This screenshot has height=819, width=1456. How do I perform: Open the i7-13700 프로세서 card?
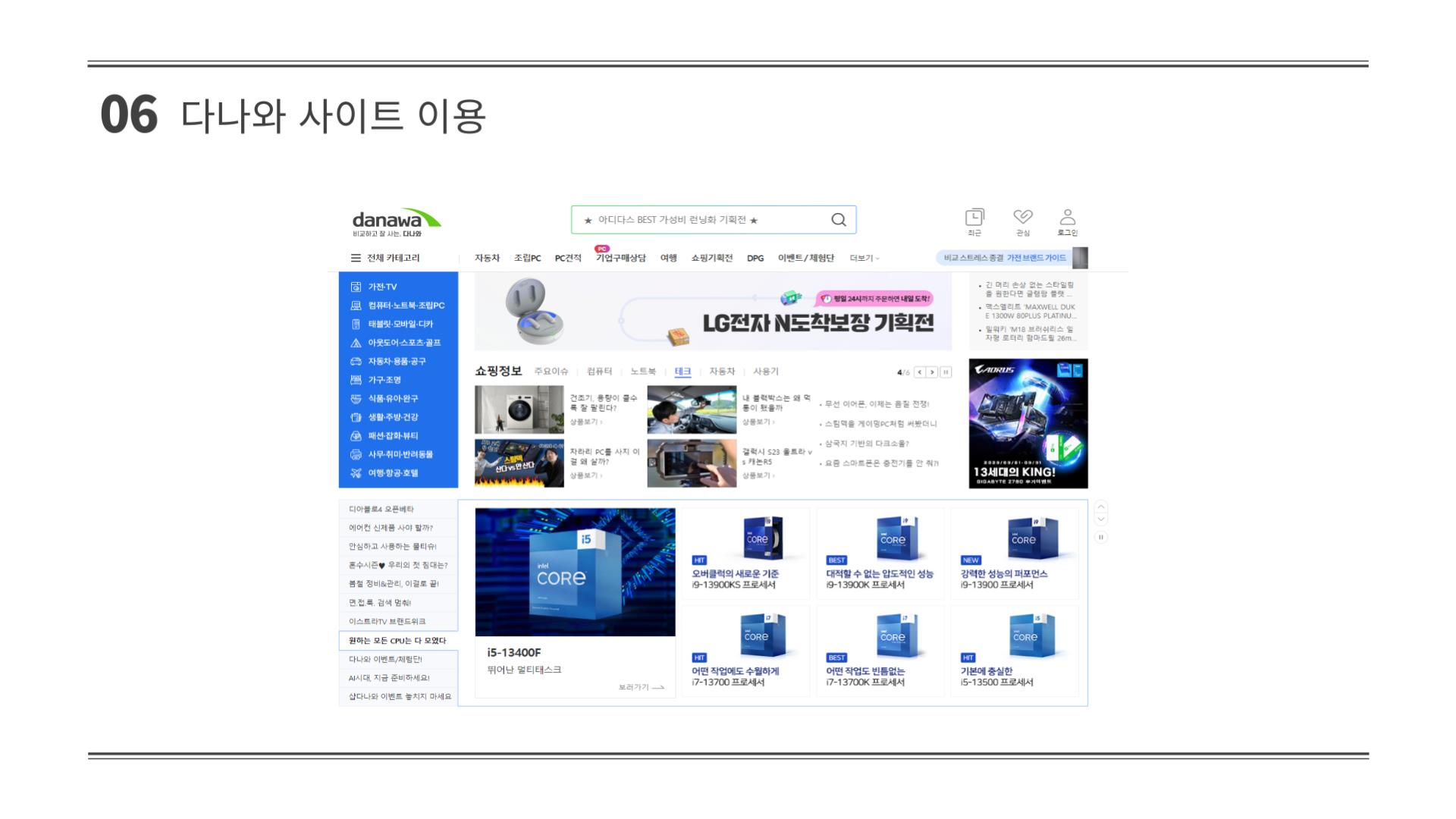745,651
